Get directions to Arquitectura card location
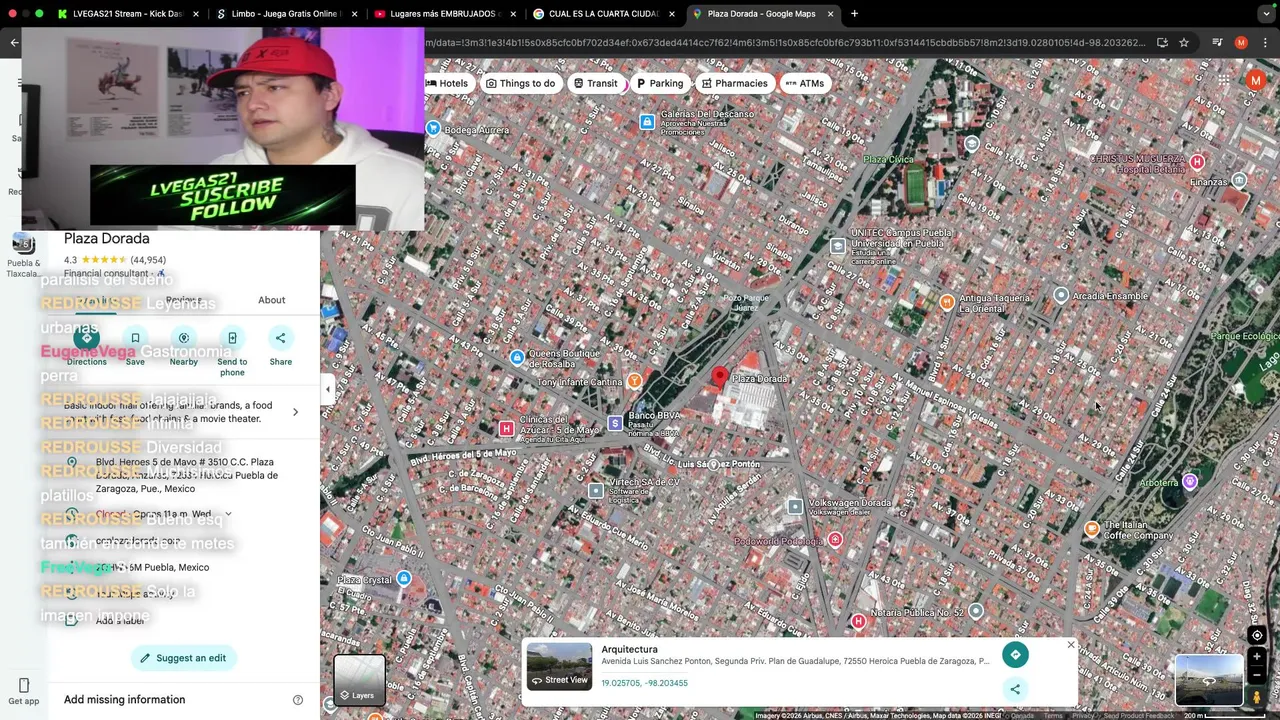This screenshot has height=720, width=1280. pos(1015,655)
